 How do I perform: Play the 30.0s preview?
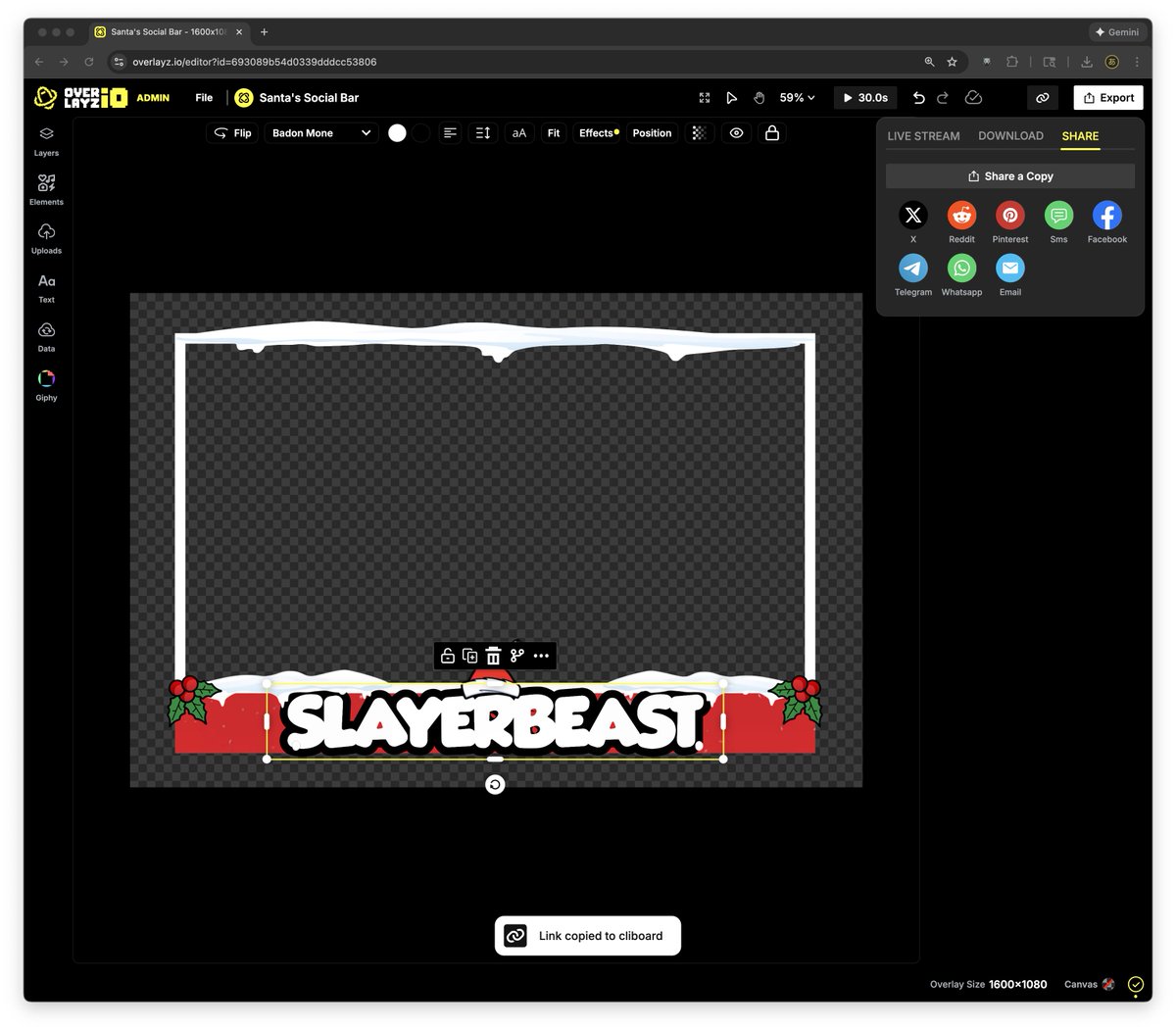pos(865,98)
